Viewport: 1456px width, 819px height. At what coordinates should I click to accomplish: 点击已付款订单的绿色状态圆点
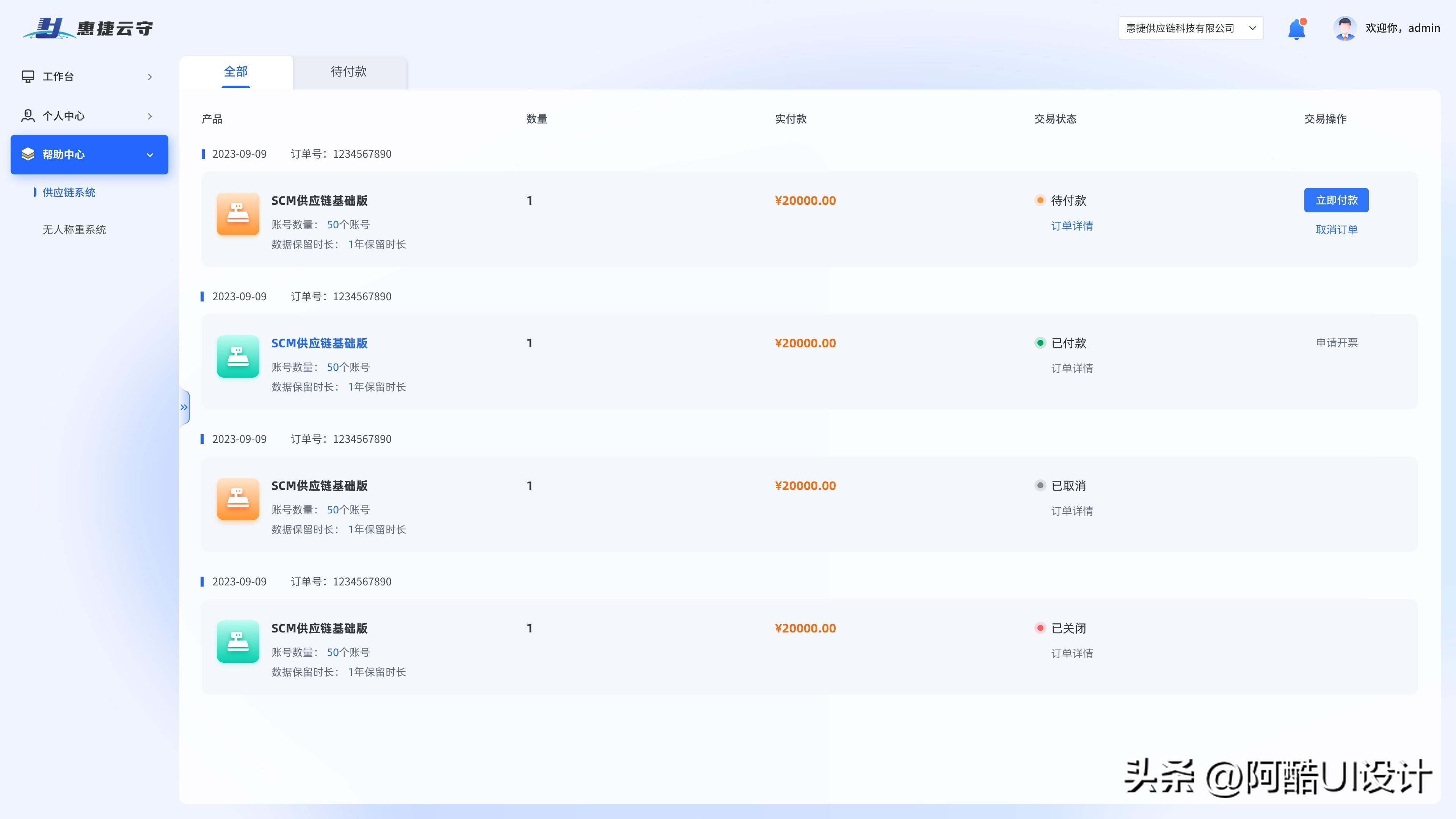point(1040,342)
